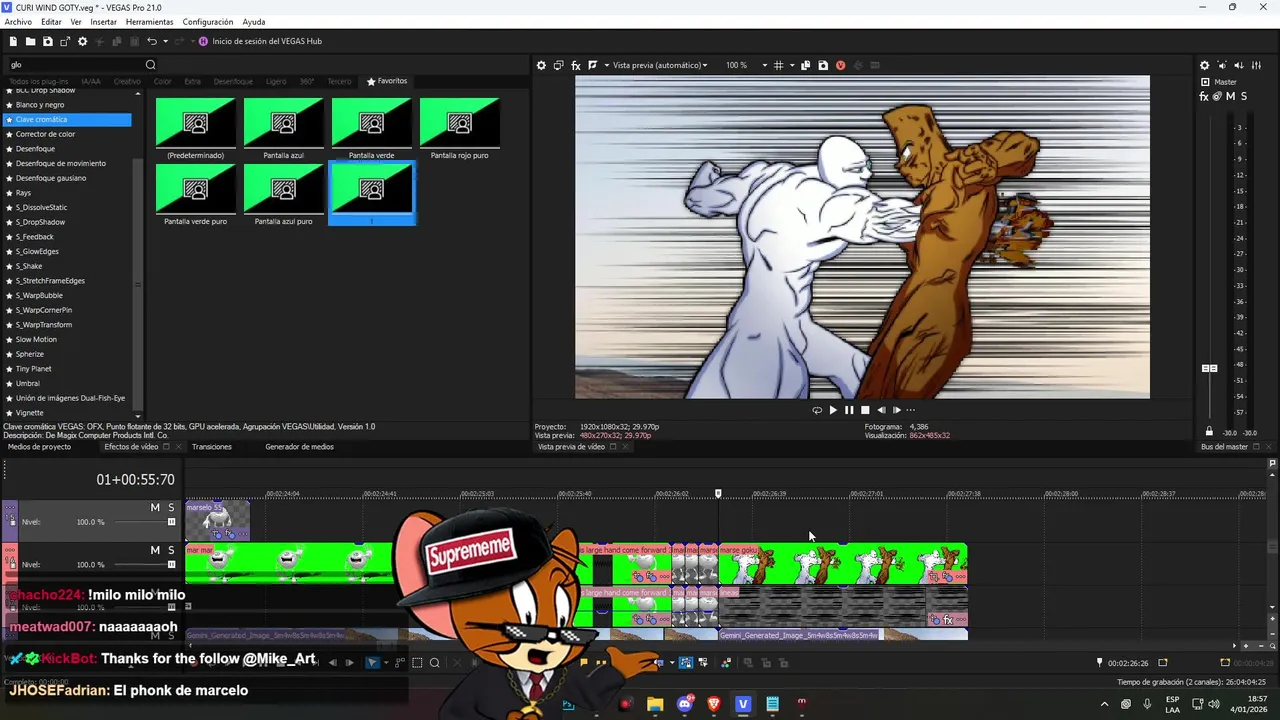Choose the Pantalla azul preset thumbnail
The height and width of the screenshot is (720, 1280).
284,128
